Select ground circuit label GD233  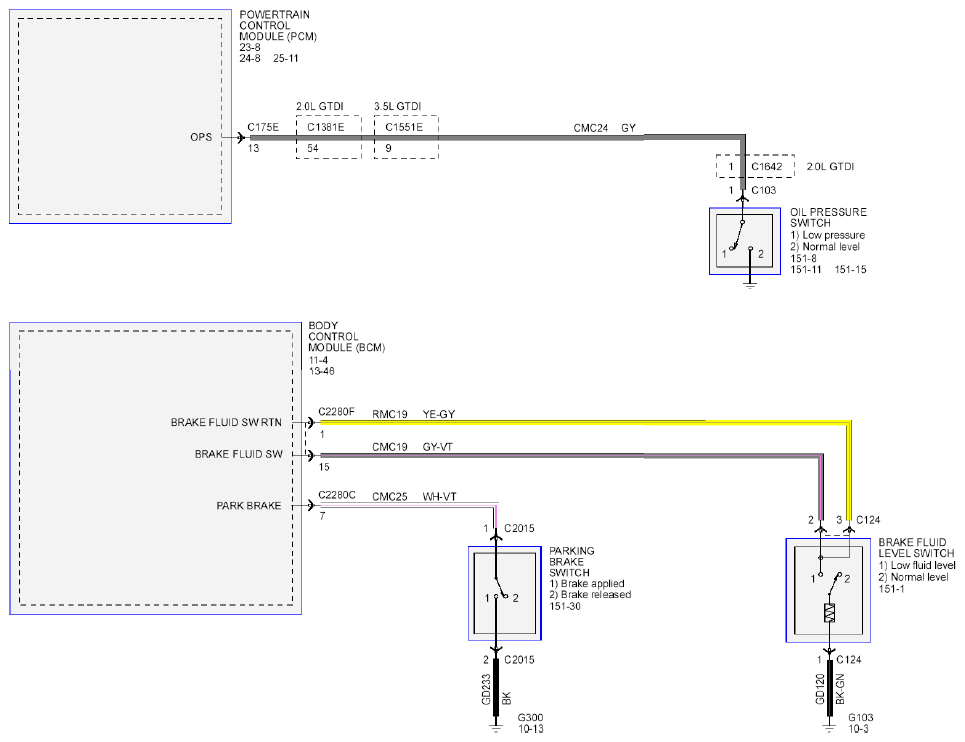[x=486, y=690]
